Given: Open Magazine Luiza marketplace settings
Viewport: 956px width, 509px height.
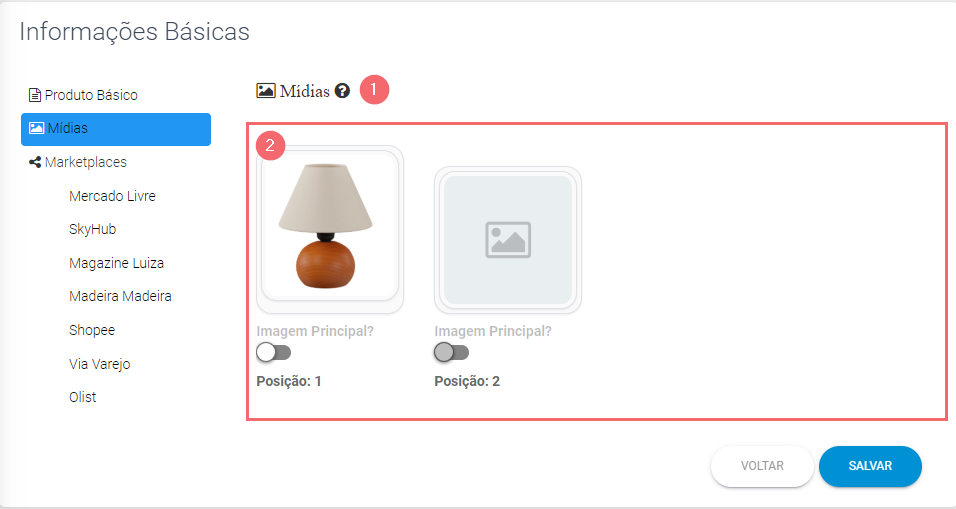Looking at the screenshot, I should click(x=116, y=263).
